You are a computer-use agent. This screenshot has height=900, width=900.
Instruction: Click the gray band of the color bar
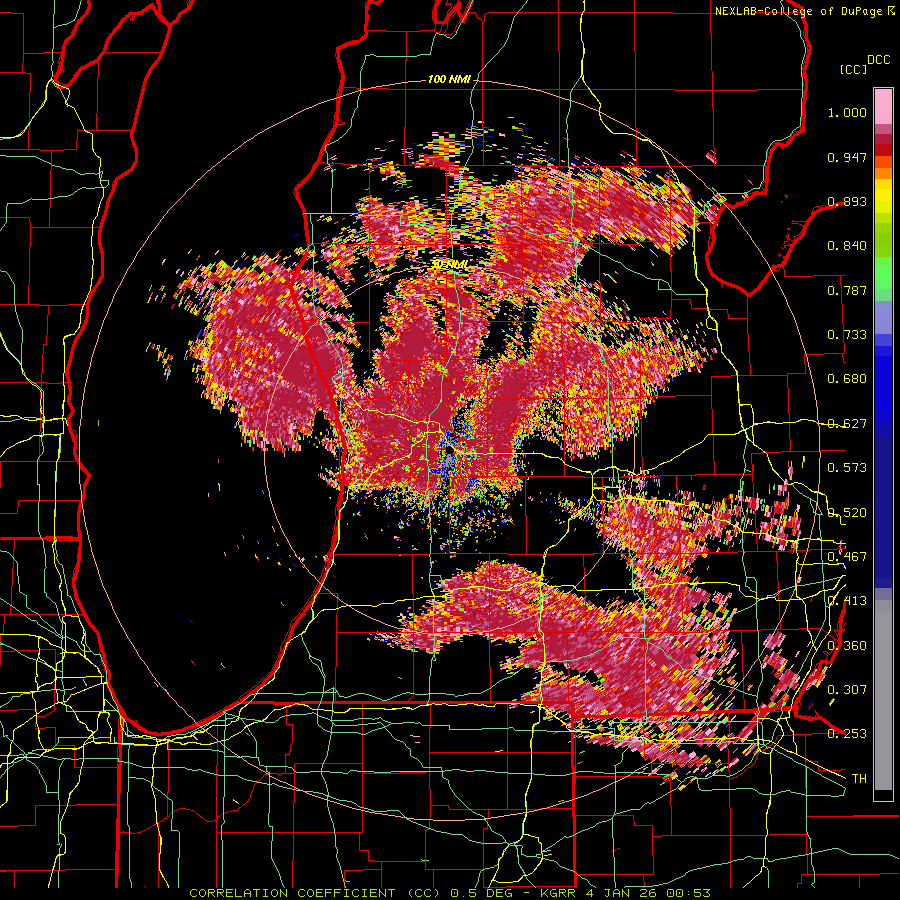coord(883,695)
